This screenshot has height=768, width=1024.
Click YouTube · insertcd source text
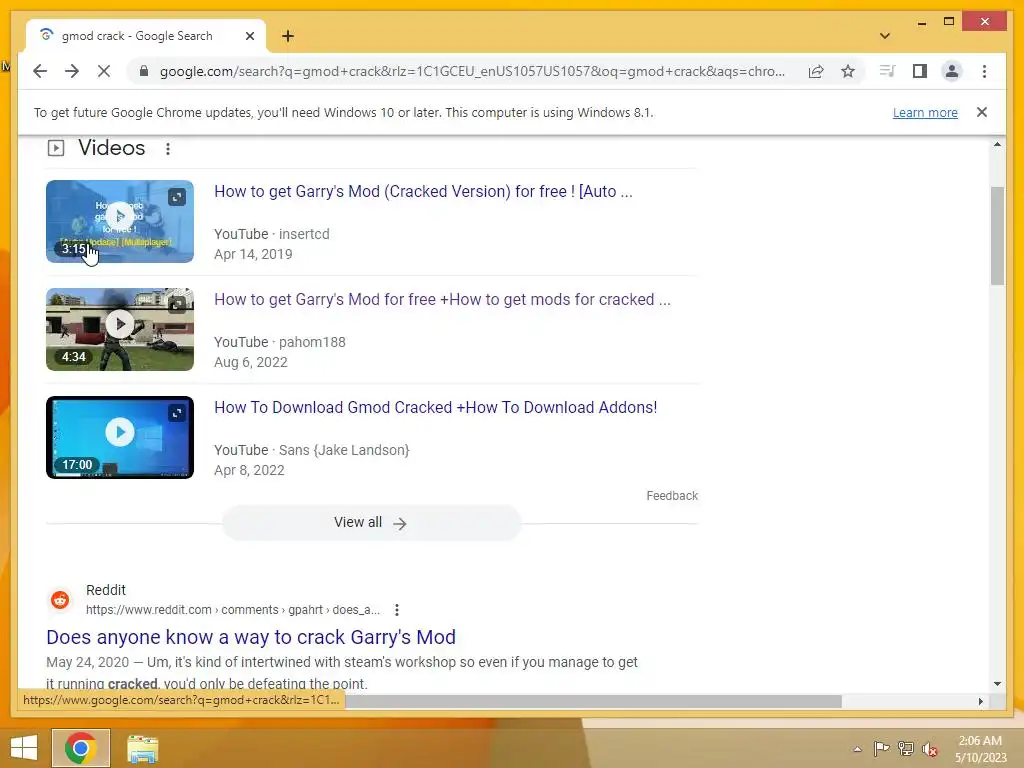pyautogui.click(x=272, y=234)
